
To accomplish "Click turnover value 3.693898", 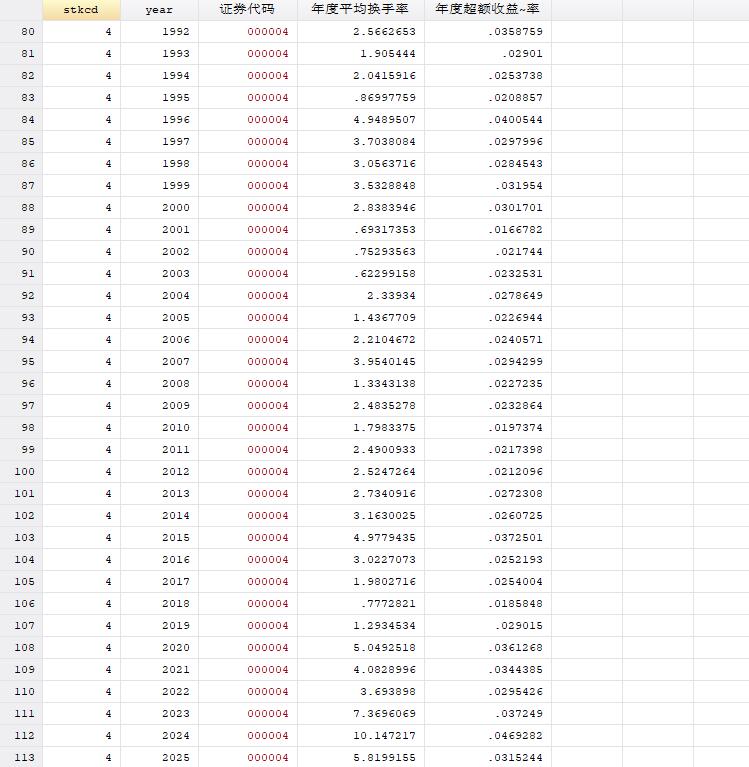I will (361, 692).
